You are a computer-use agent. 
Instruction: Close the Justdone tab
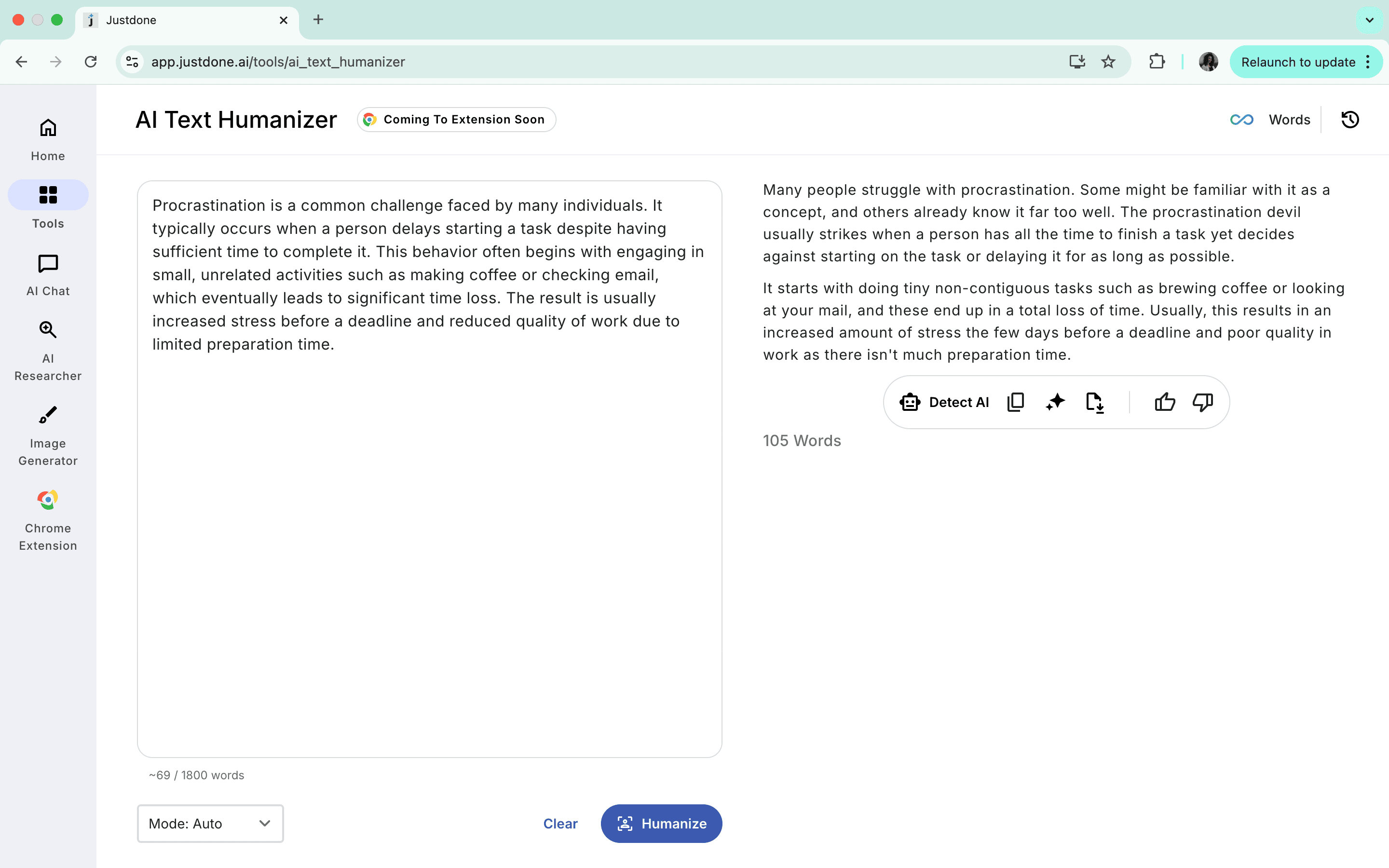point(284,20)
